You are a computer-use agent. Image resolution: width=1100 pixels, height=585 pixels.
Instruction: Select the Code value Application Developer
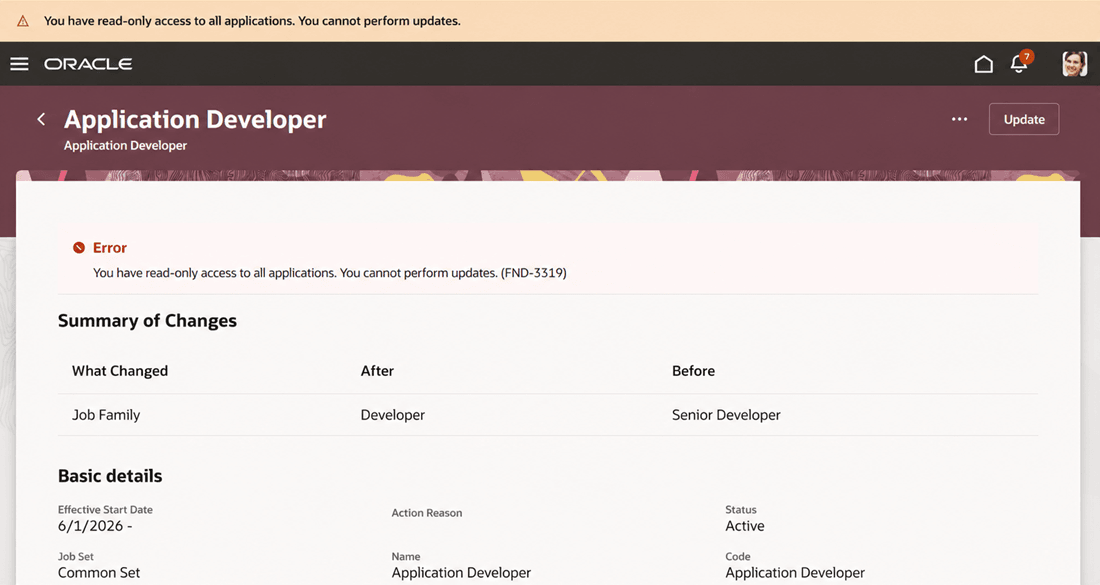point(795,572)
